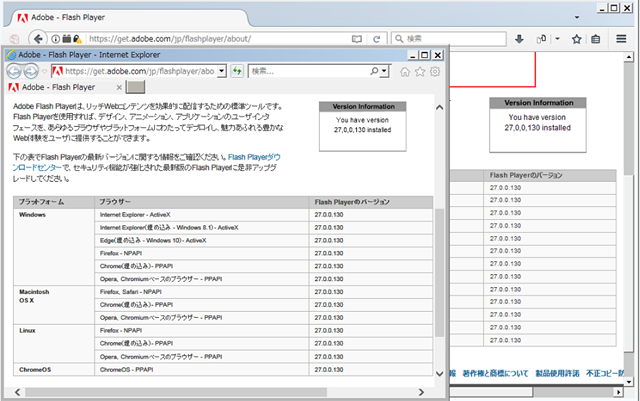Viewport: 640px width, 401px height.
Task: Open IE recent pages dropdown arrow
Action: point(44,71)
